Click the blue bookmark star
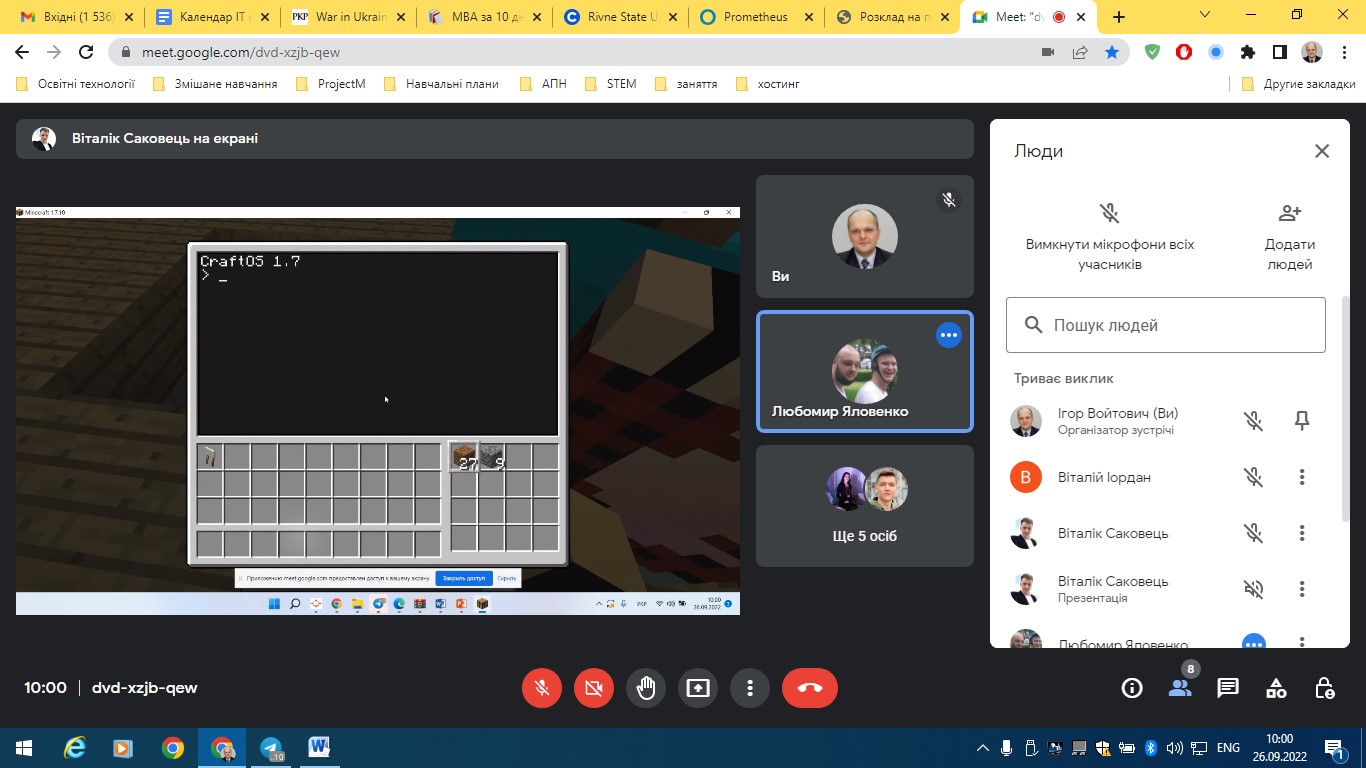Viewport: 1366px width, 768px height. (1111, 52)
